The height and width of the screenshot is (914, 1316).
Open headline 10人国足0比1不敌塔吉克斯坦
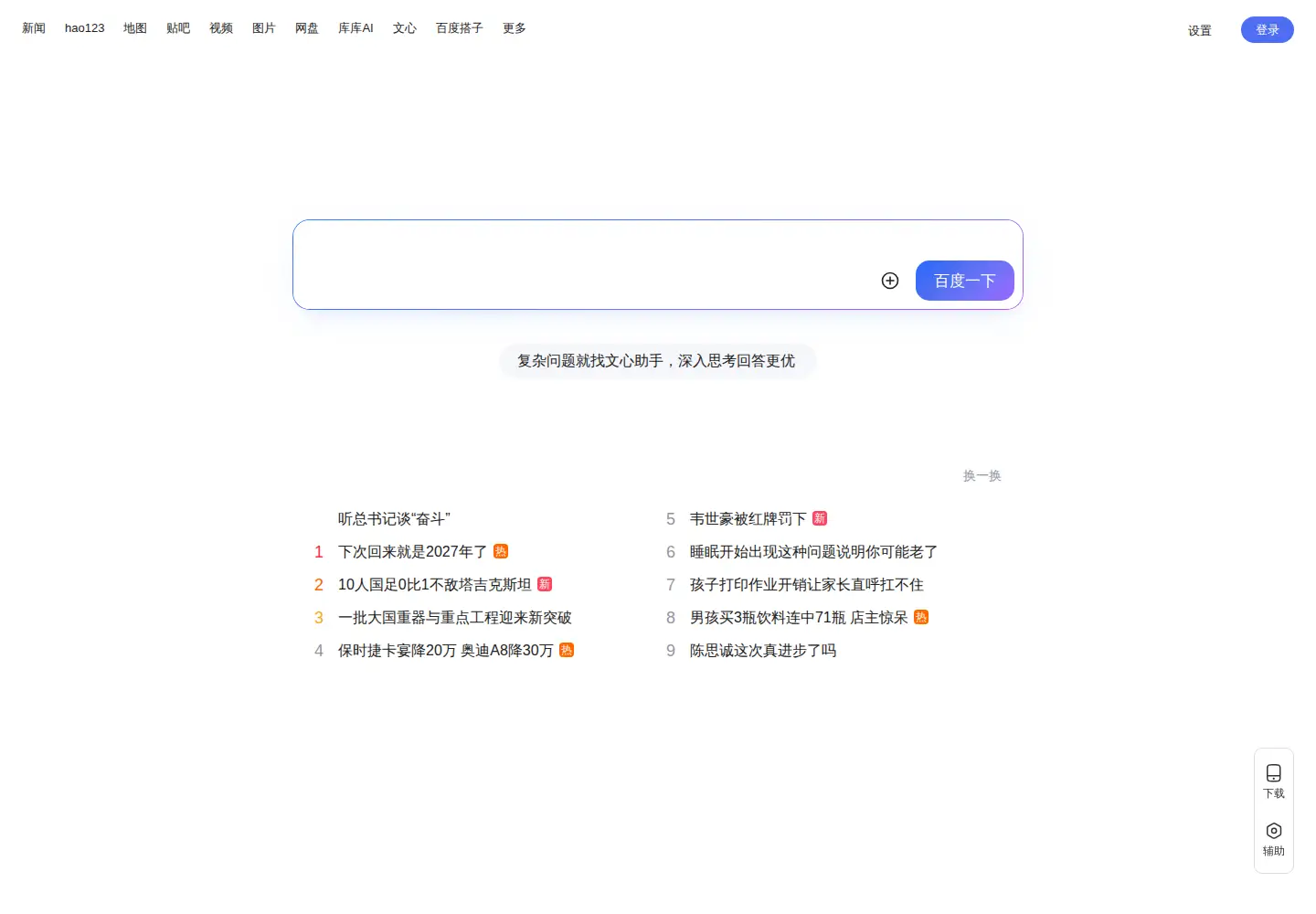pos(434,584)
